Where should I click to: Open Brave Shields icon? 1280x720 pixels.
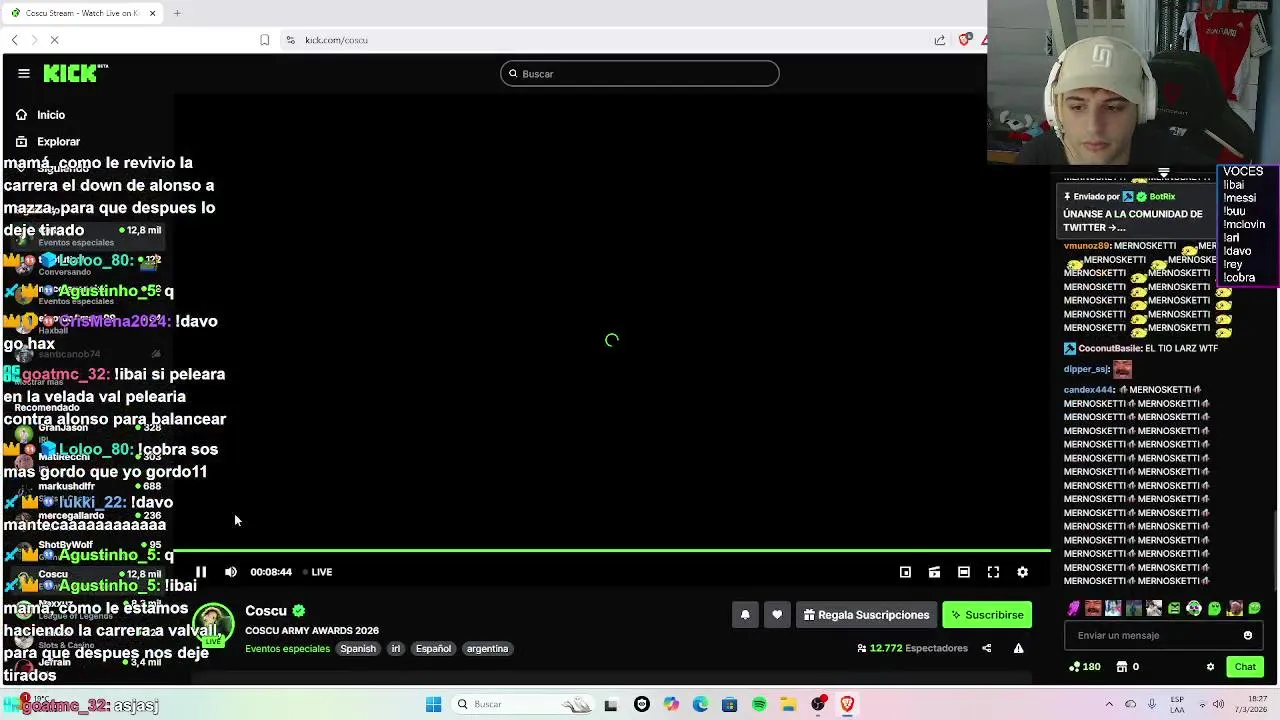(x=964, y=40)
